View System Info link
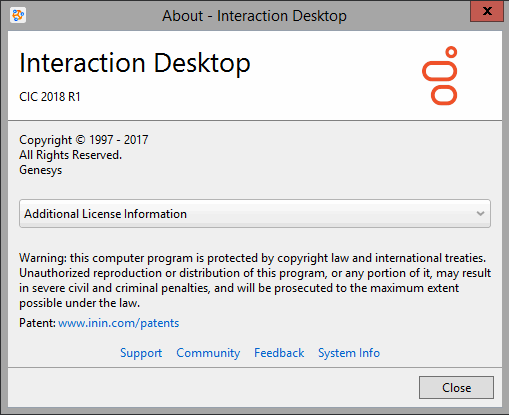The image size is (509, 415). pos(349,353)
